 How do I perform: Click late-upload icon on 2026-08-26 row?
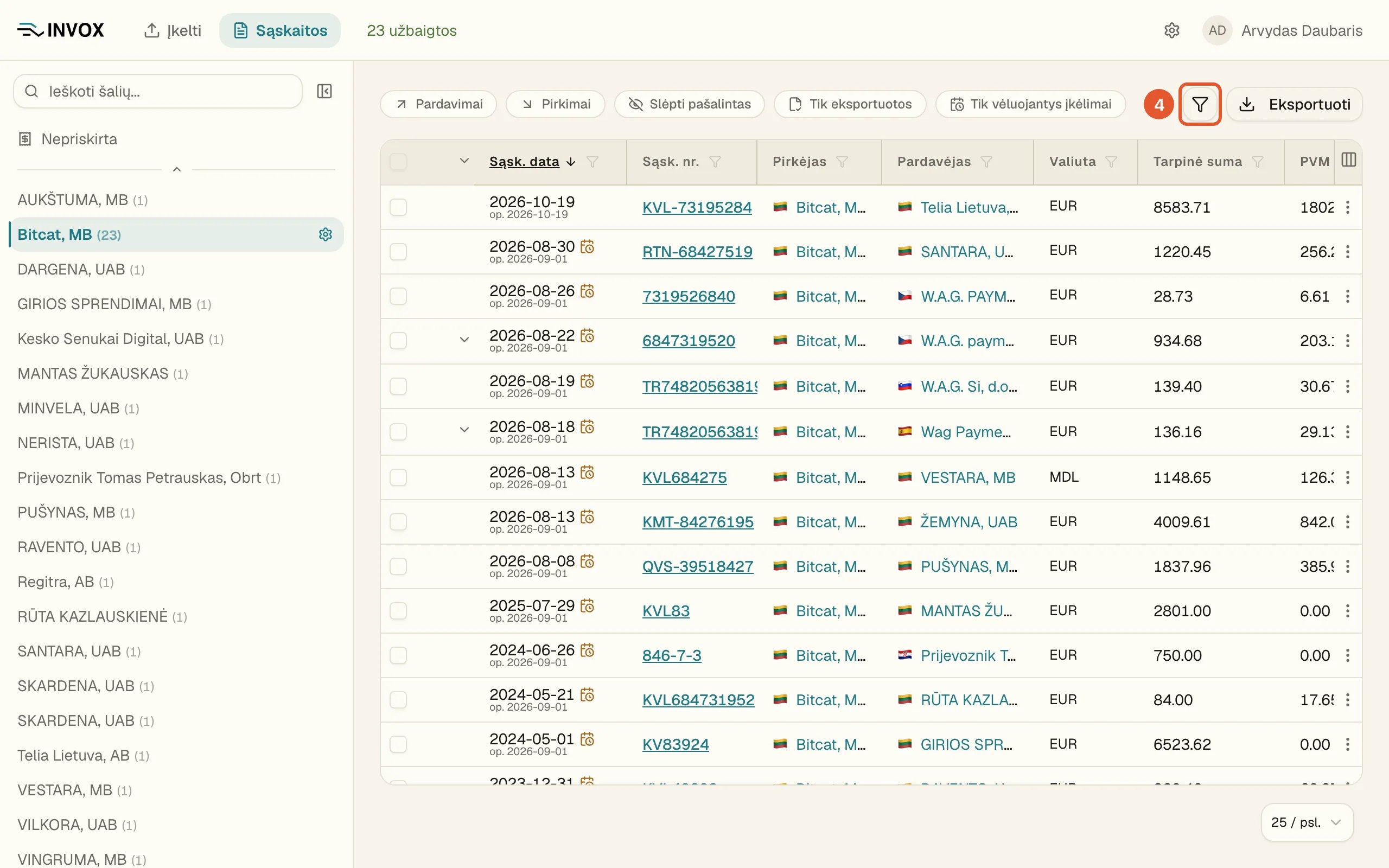587,291
